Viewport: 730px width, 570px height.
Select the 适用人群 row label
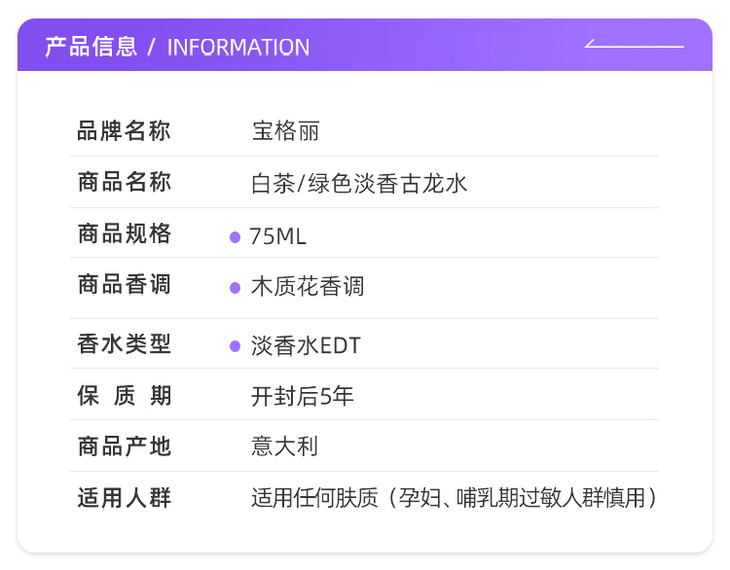(124, 498)
